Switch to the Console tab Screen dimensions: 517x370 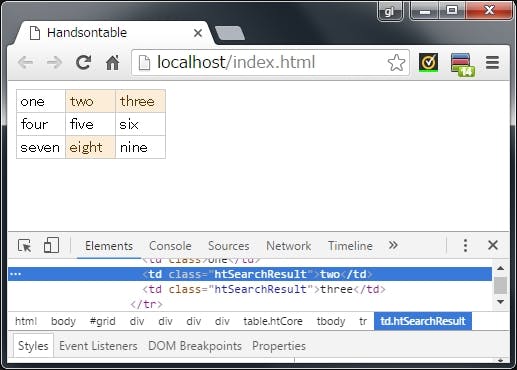click(x=170, y=246)
